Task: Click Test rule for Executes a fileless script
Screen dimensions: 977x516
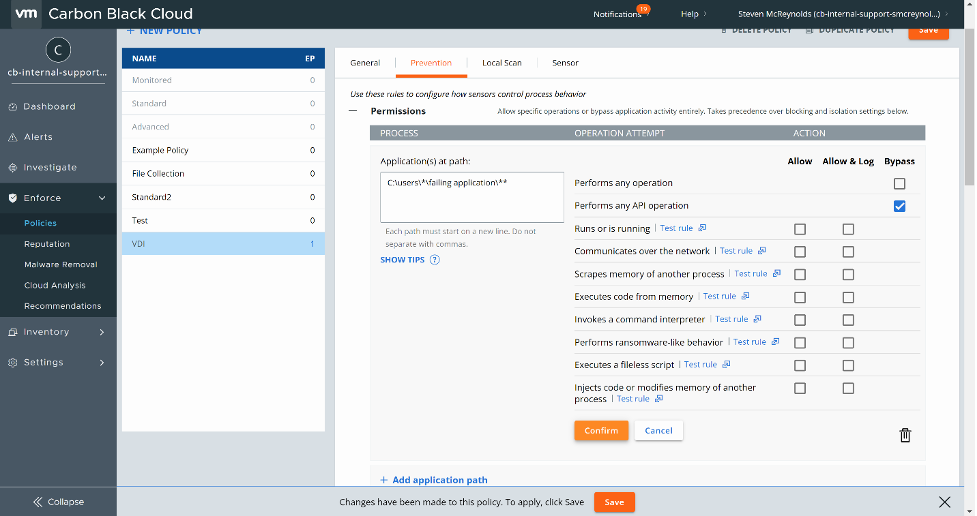Action: 700,365
